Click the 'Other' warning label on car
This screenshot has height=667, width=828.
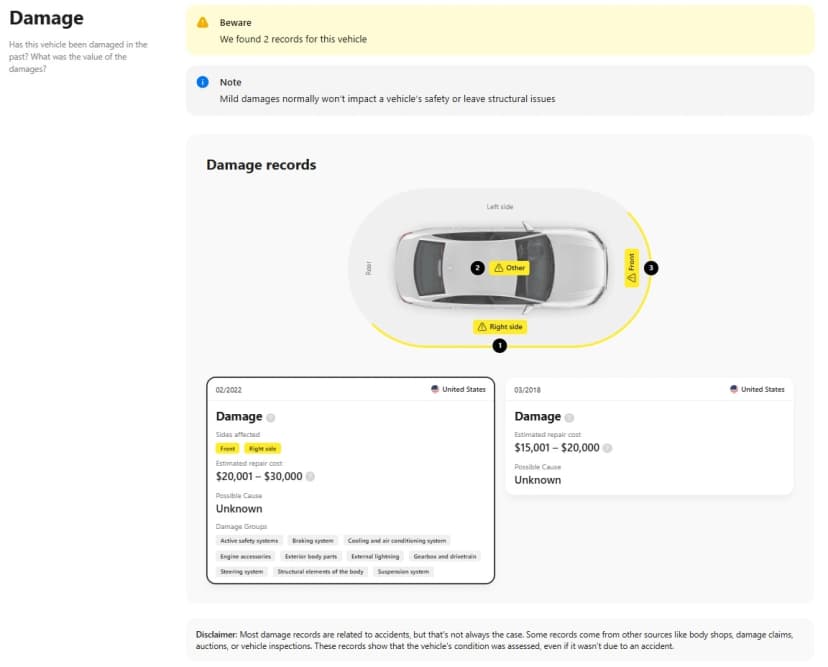509,268
